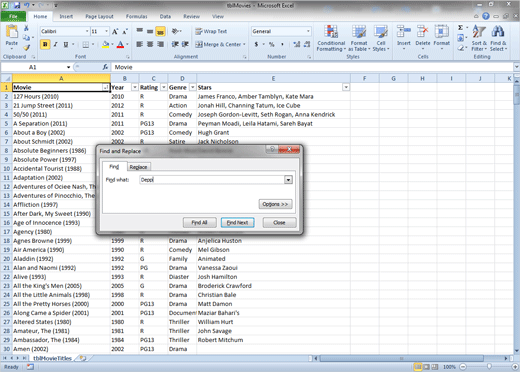Viewport: 520px width, 372px height.
Task: Open the Replace tab in Find dialog
Action: coord(138,167)
